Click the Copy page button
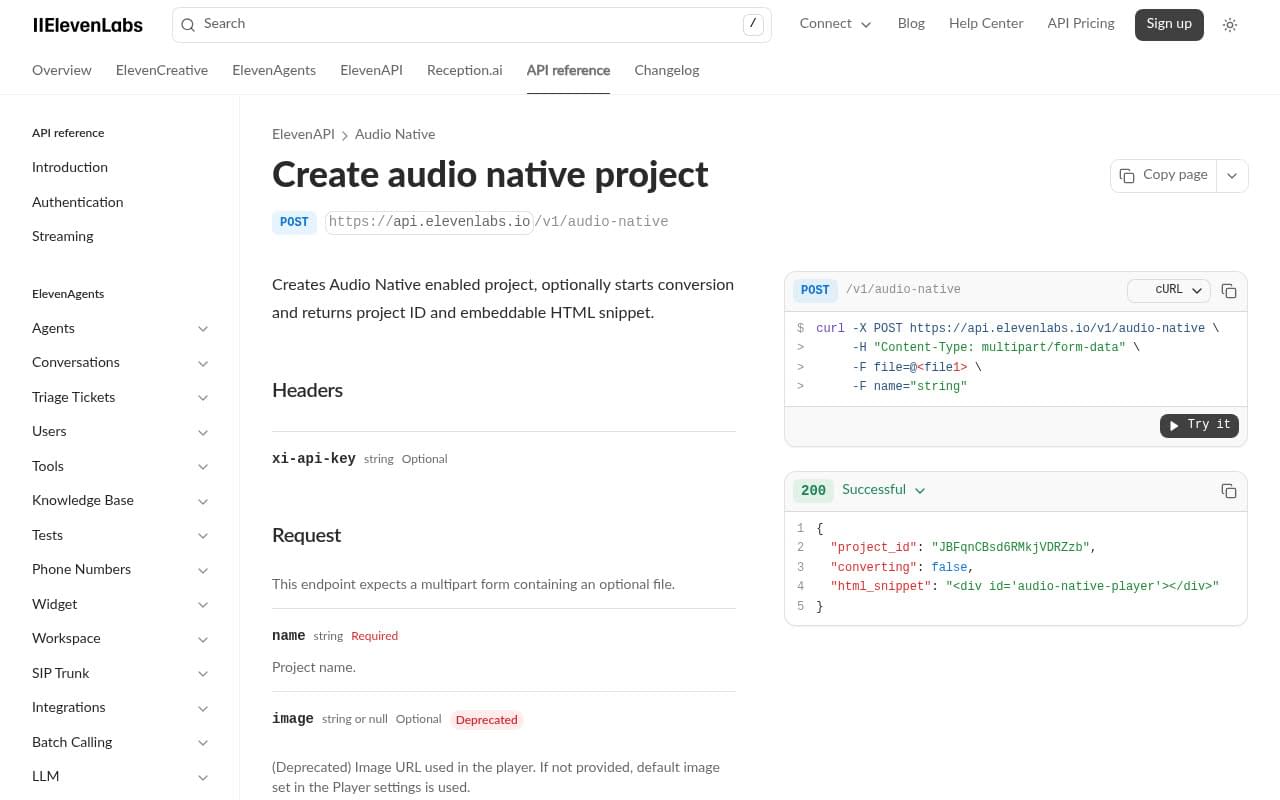 pos(1163,175)
